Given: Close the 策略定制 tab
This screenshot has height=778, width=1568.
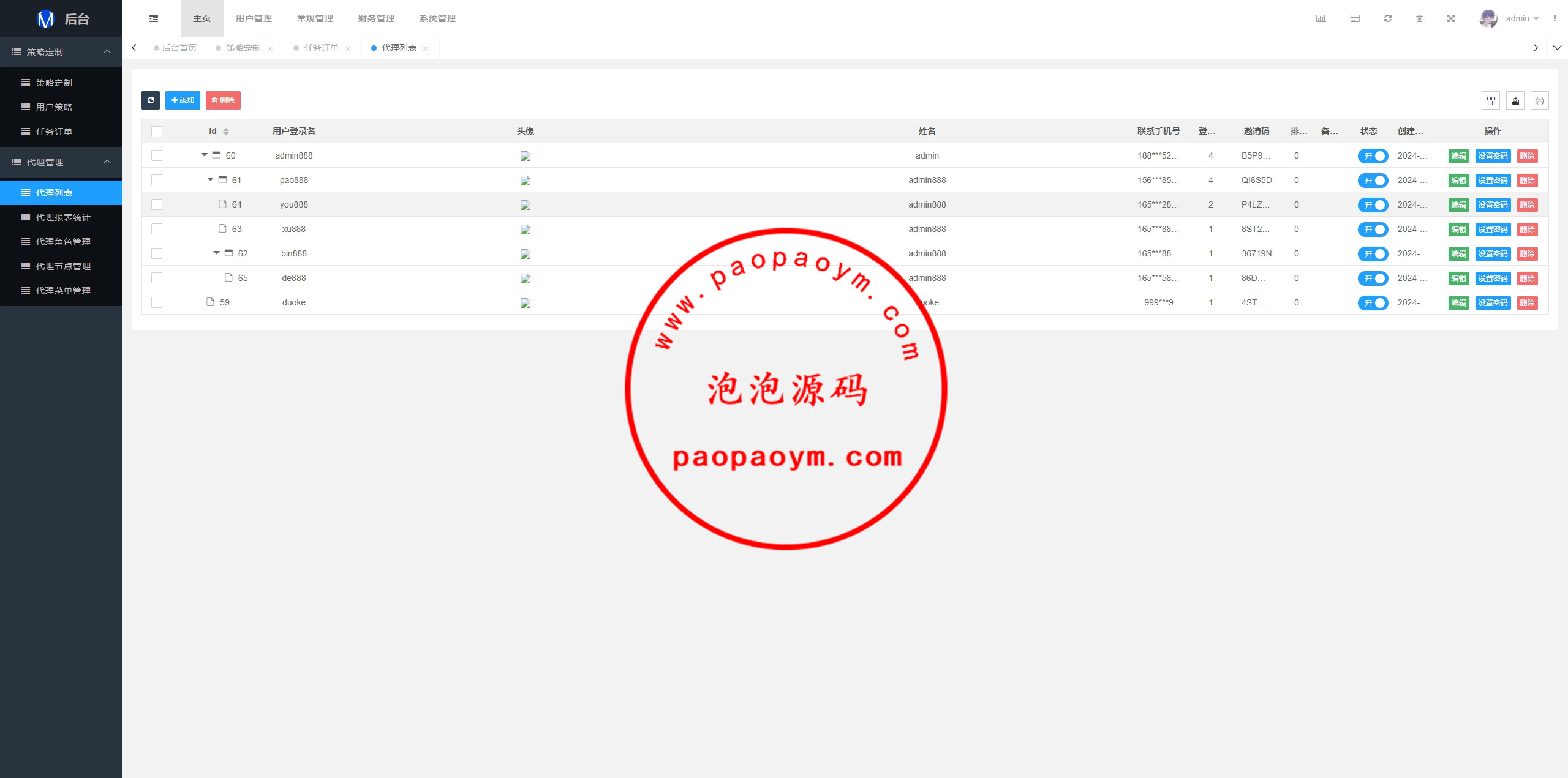Looking at the screenshot, I should point(270,48).
